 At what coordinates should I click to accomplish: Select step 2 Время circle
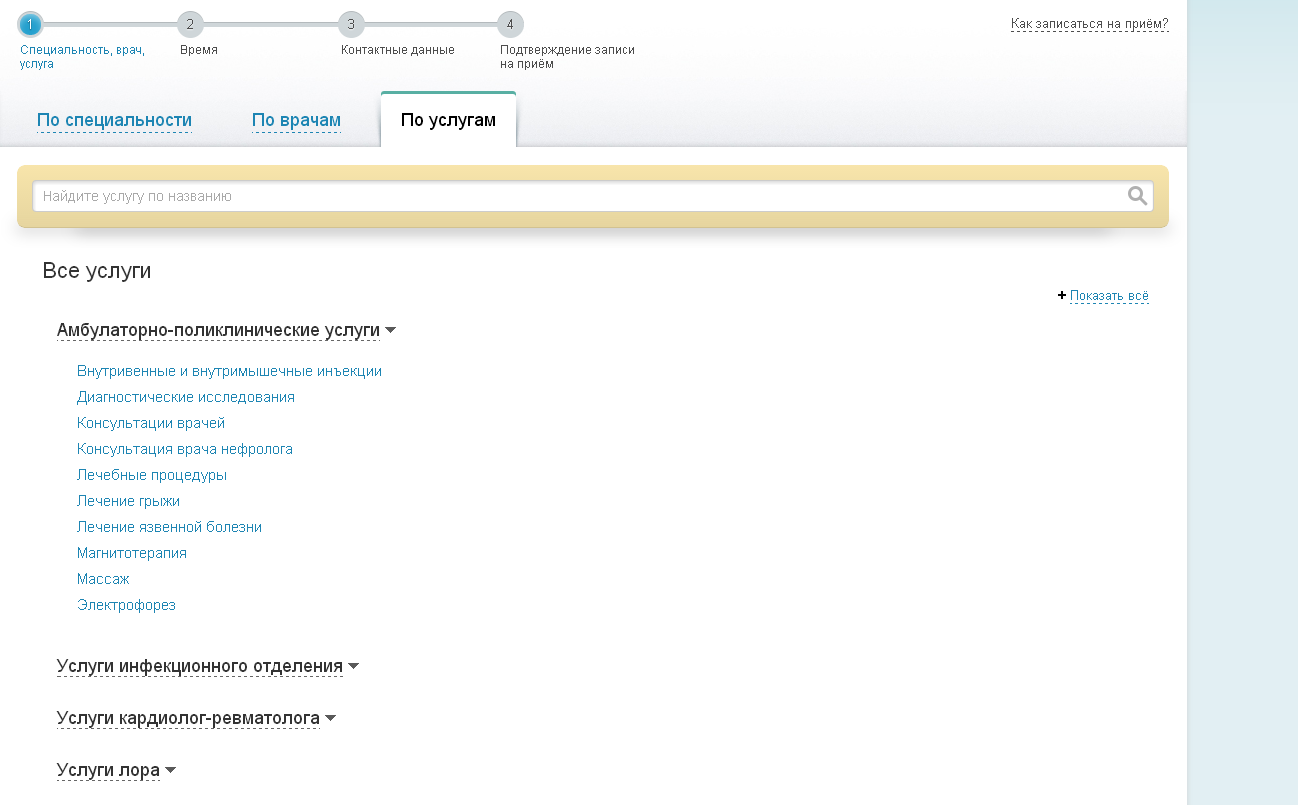[x=190, y=24]
